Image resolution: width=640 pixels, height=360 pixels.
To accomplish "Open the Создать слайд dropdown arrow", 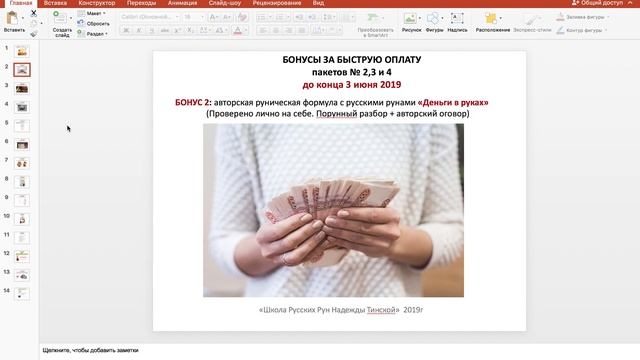I will click(x=71, y=18).
